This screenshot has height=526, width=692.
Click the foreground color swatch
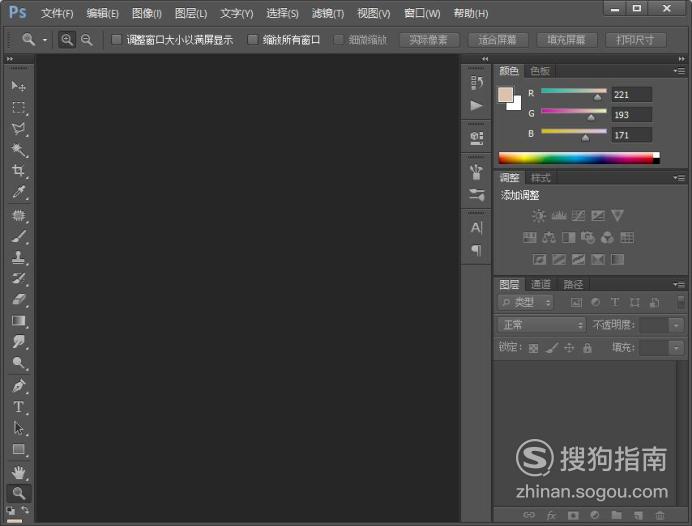click(505, 94)
